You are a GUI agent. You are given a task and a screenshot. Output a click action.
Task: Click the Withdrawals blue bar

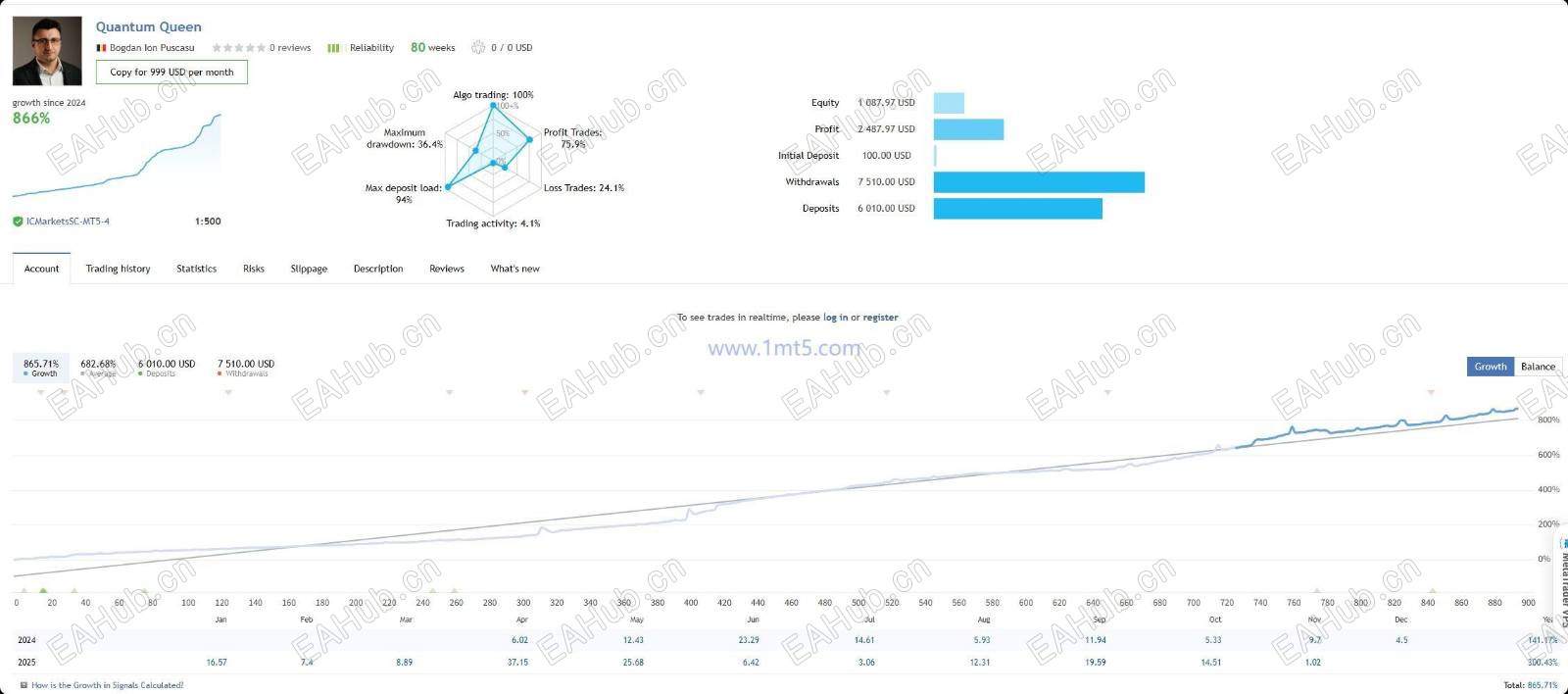[1039, 182]
